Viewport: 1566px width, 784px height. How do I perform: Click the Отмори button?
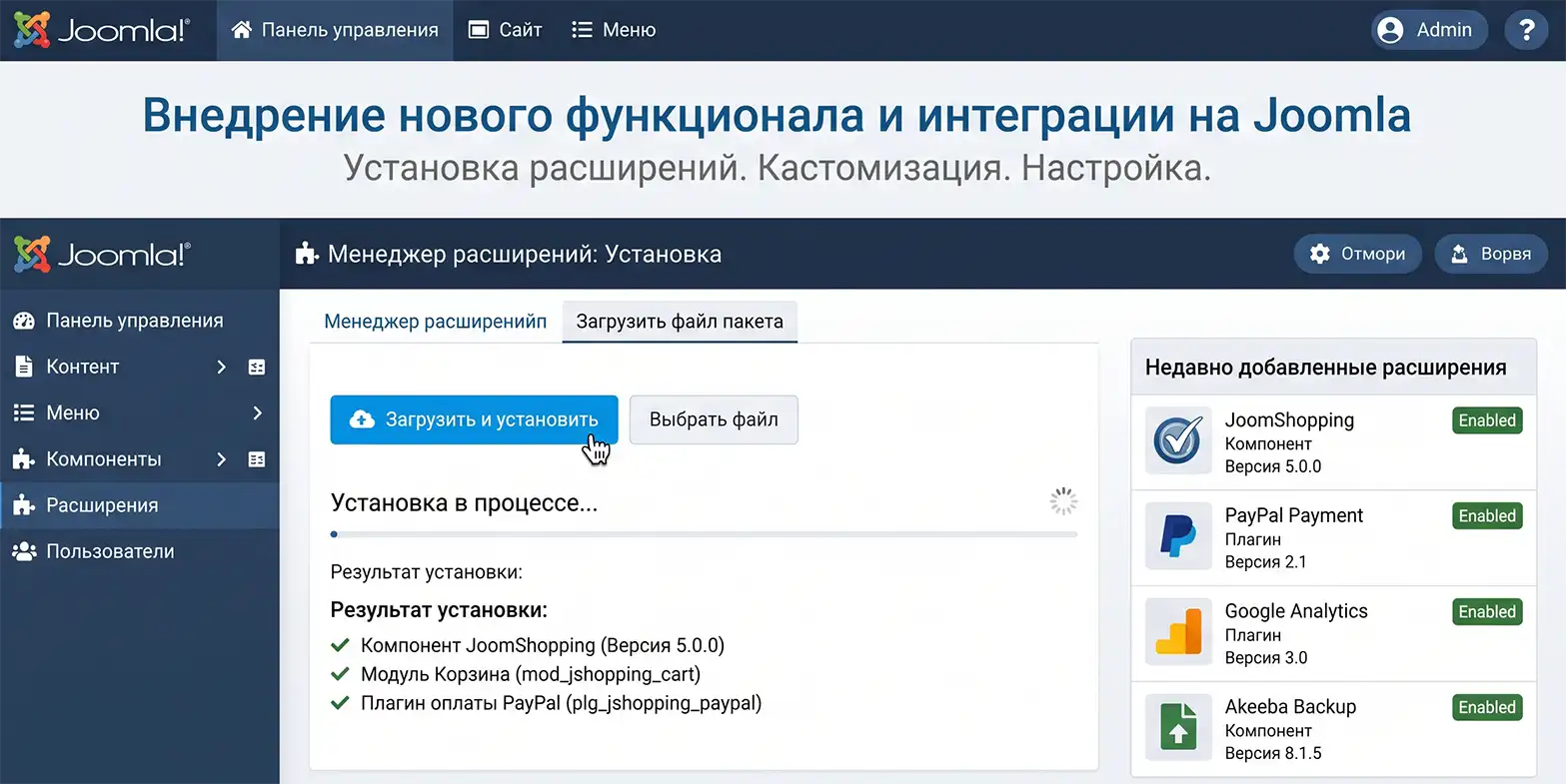1359,254
